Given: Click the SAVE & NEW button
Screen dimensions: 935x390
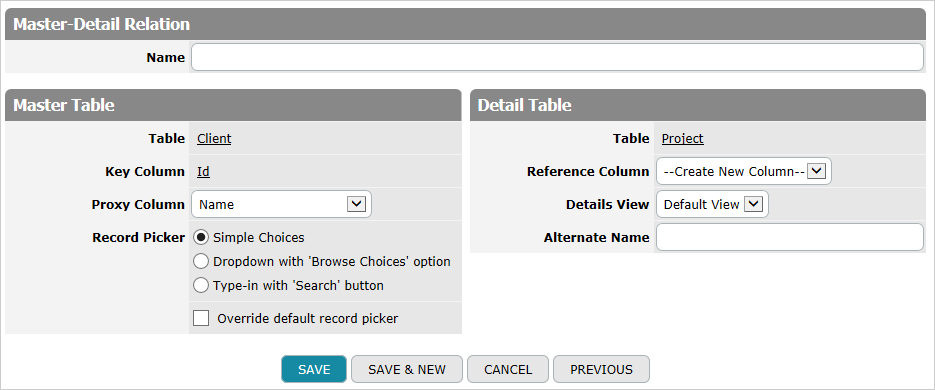Looking at the screenshot, I should tap(407, 369).
